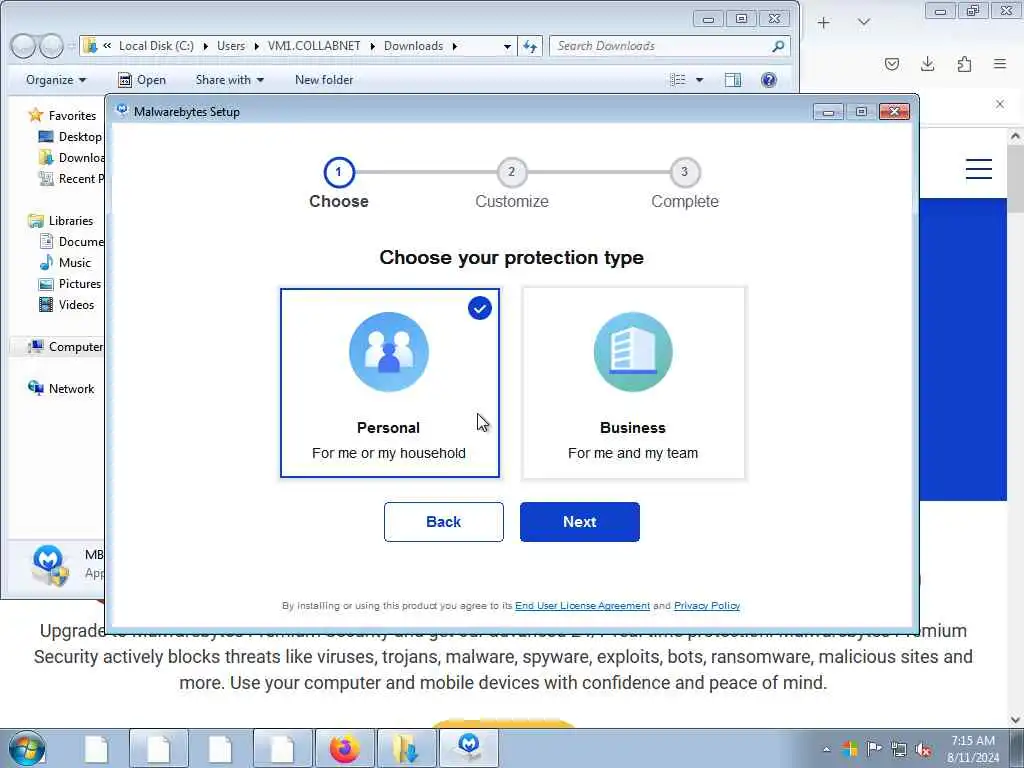Click the Back button in Malwarebytes Setup
1024x768 pixels.
pos(443,522)
